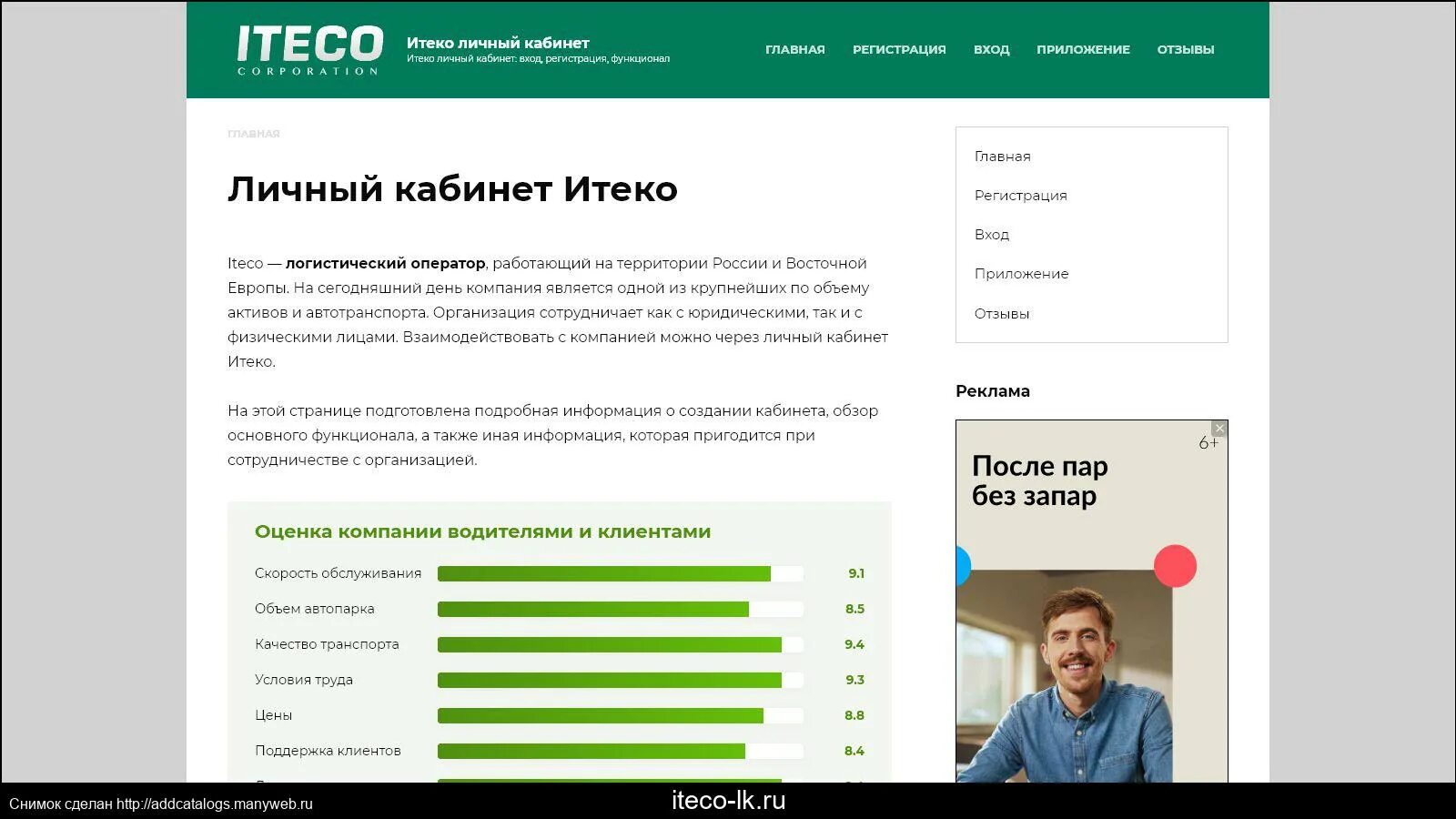Image resolution: width=1456 pixels, height=819 pixels.
Task: Click the Реклама sidebar heading
Action: coord(993,391)
